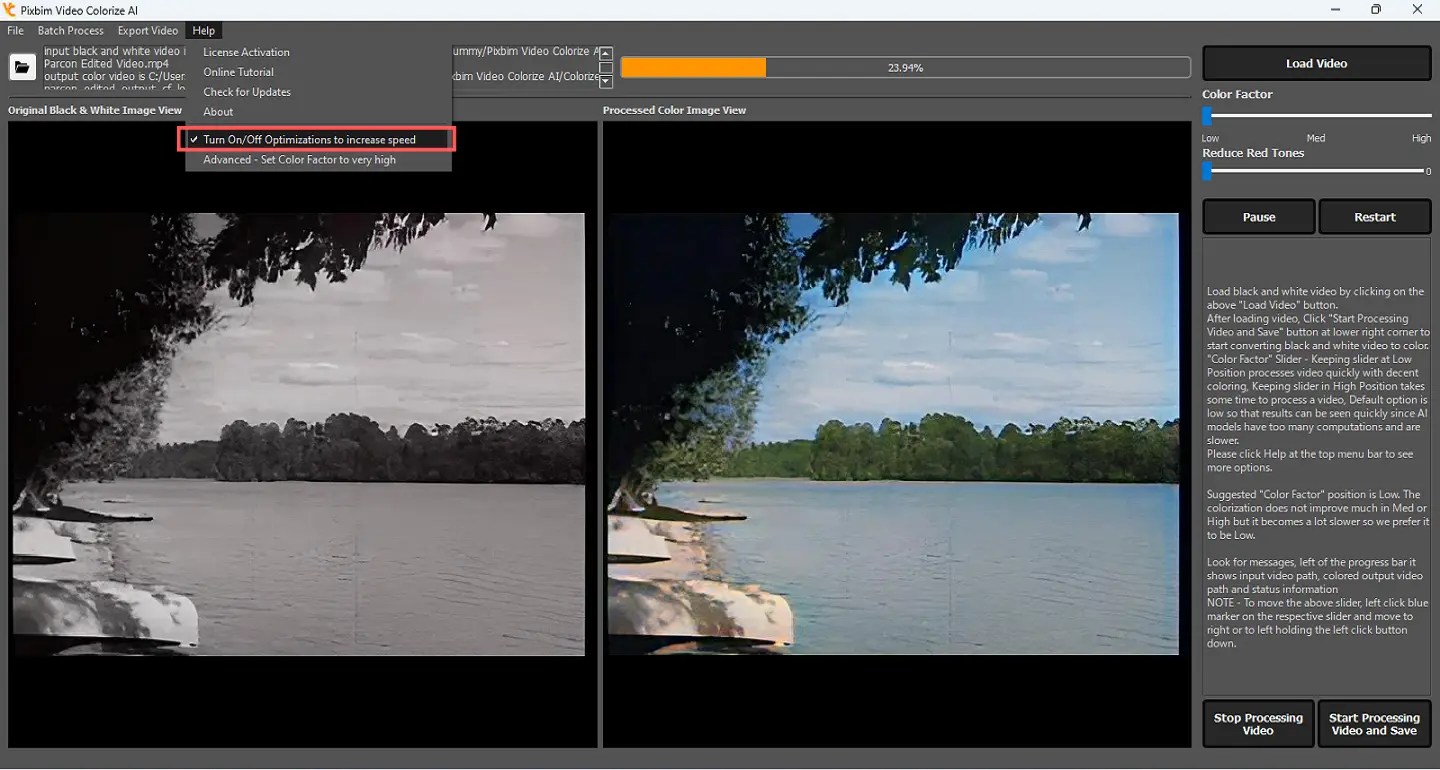The width and height of the screenshot is (1440, 770).
Task: Click the Load Video button
Action: coord(1316,62)
